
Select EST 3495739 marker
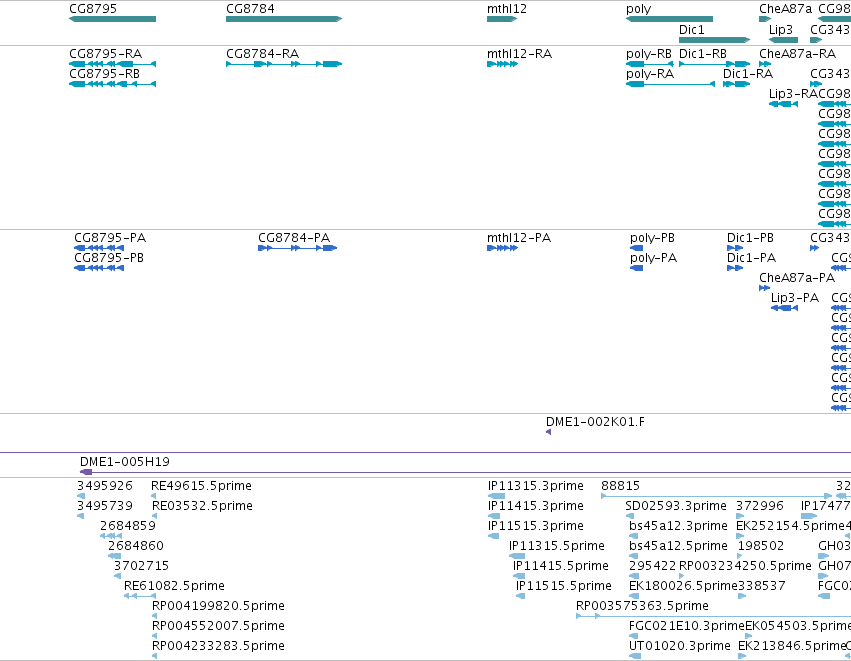point(81,516)
